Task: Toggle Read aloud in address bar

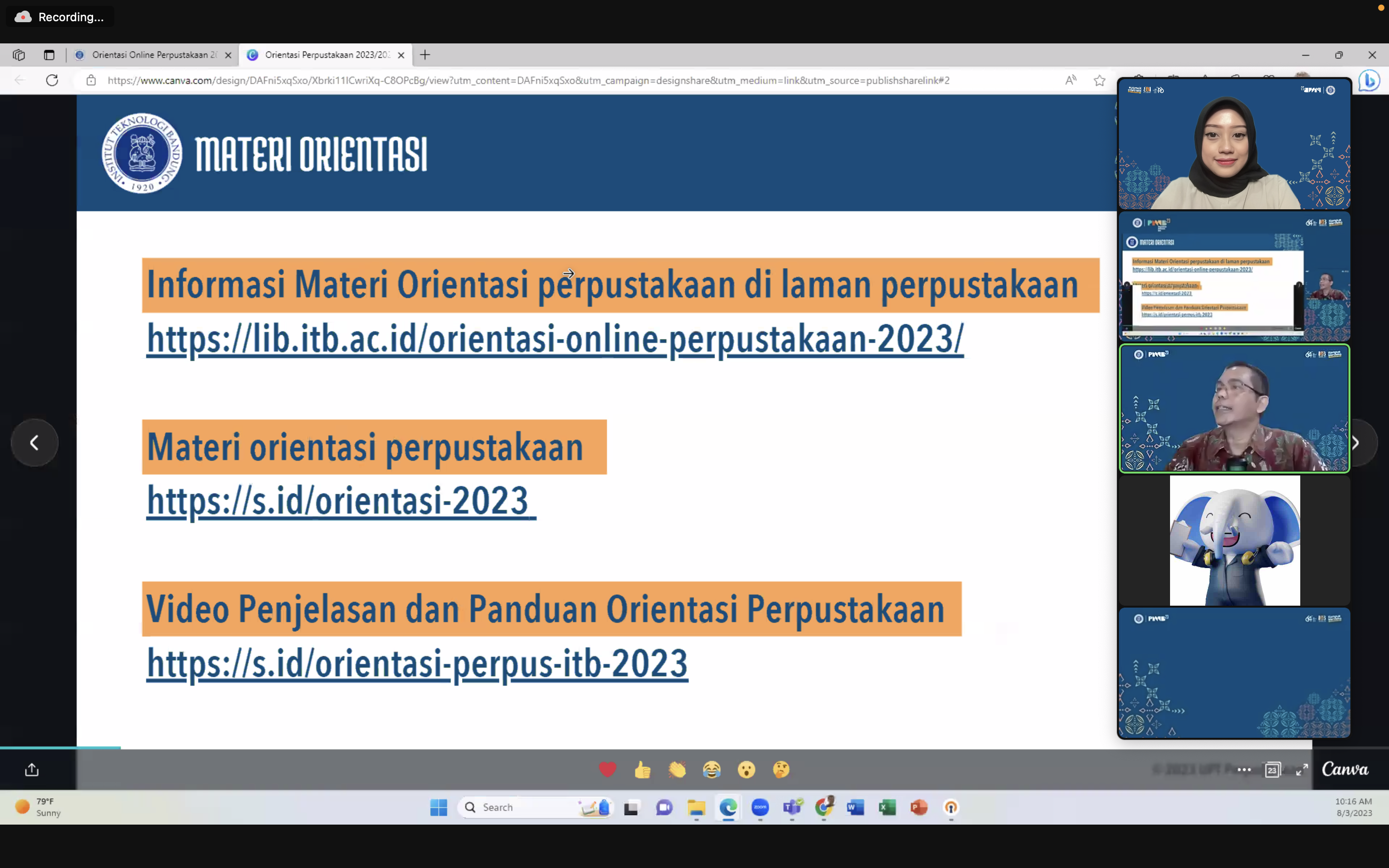Action: coord(1071,81)
